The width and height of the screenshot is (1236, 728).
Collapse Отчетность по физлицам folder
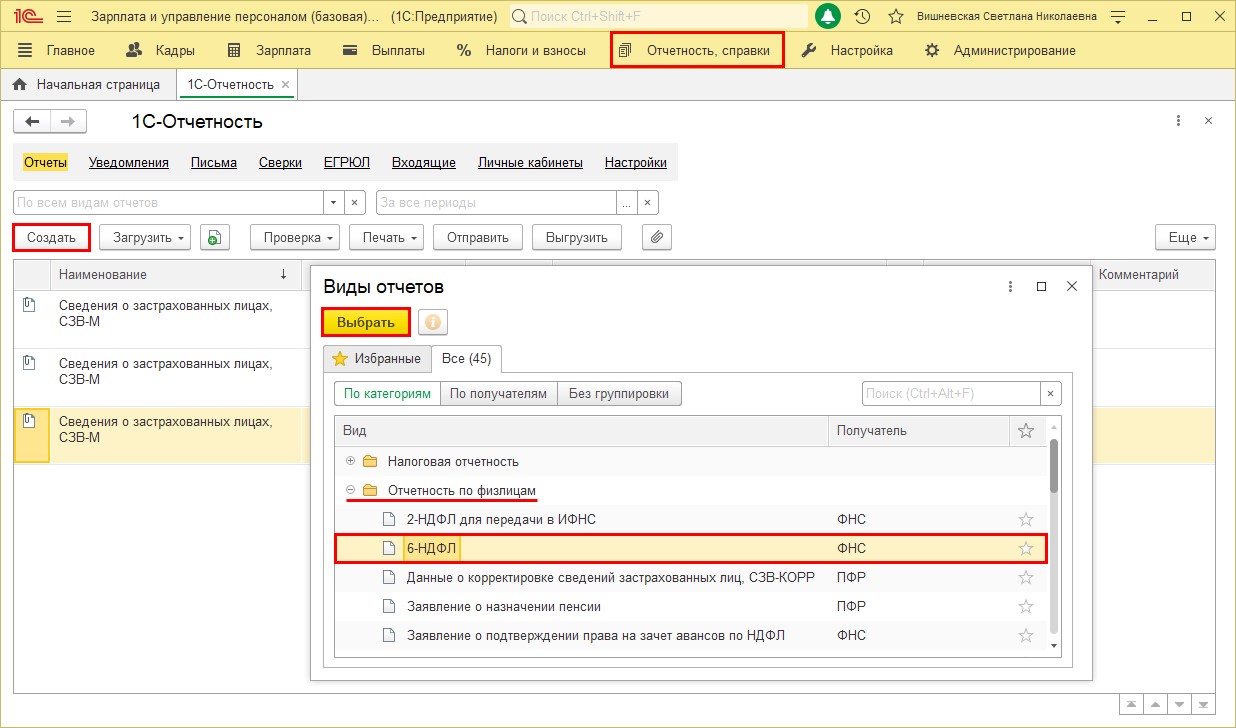pyautogui.click(x=350, y=490)
